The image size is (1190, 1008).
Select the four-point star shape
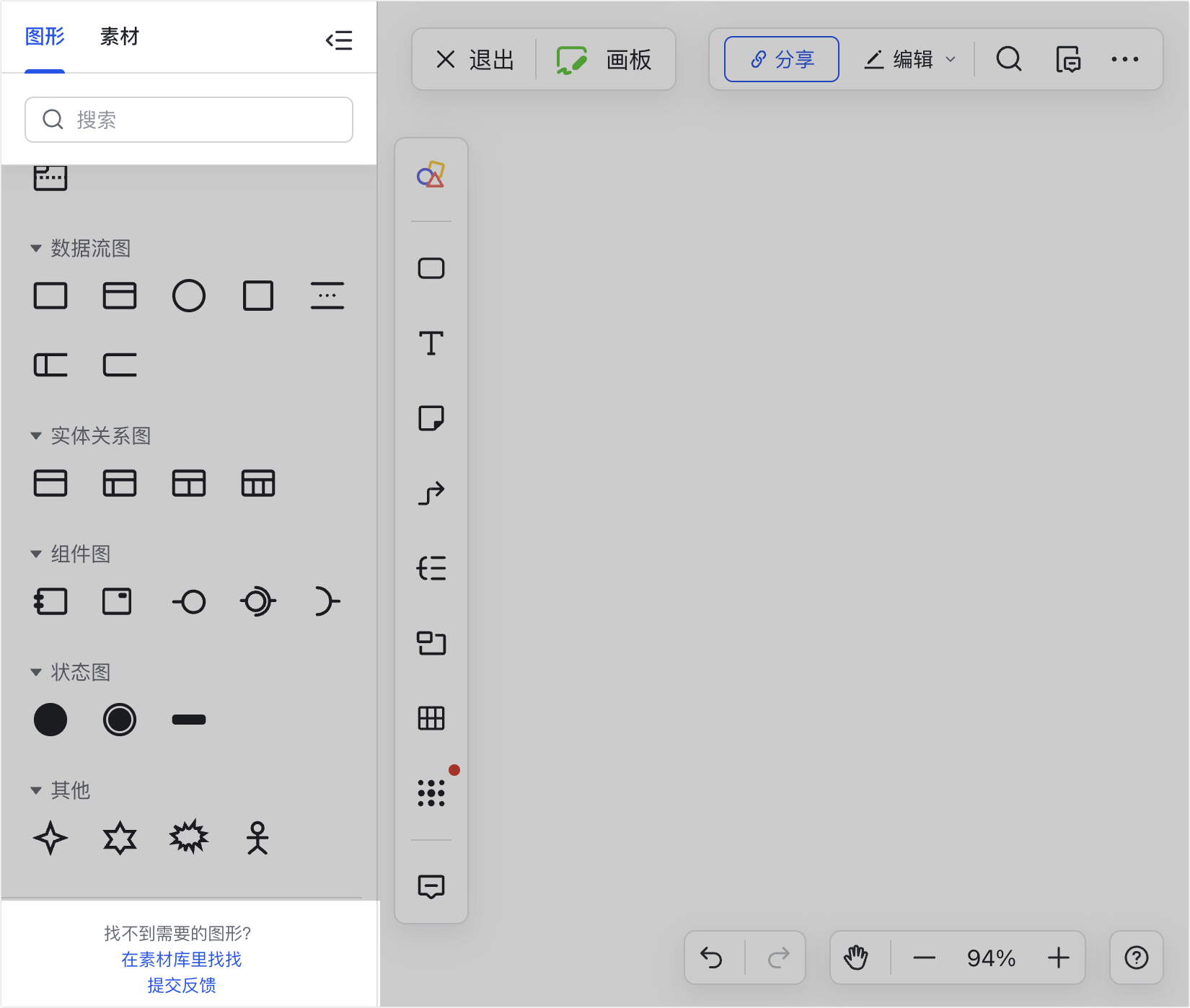pos(50,838)
